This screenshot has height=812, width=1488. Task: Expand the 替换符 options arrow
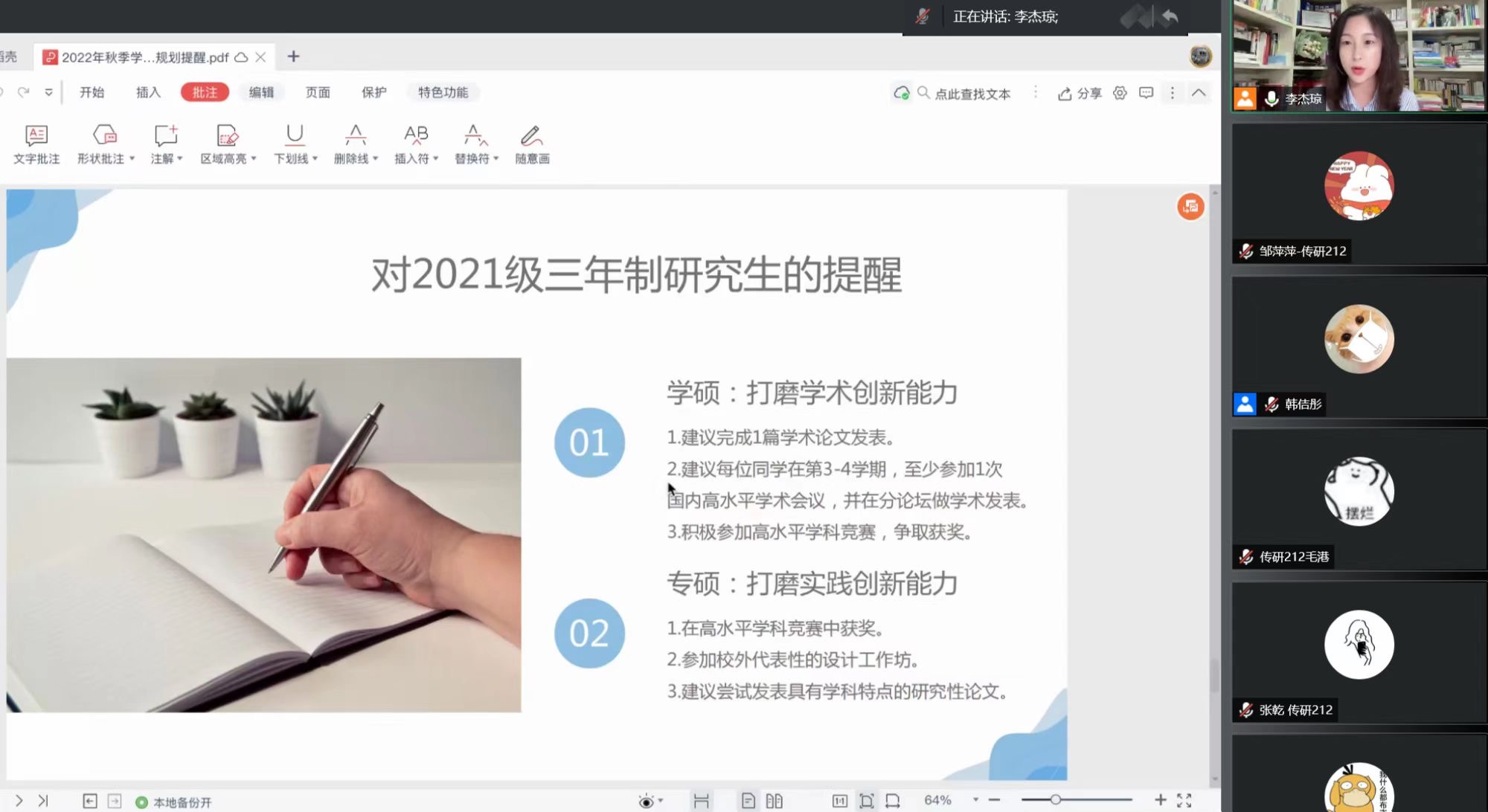(496, 158)
